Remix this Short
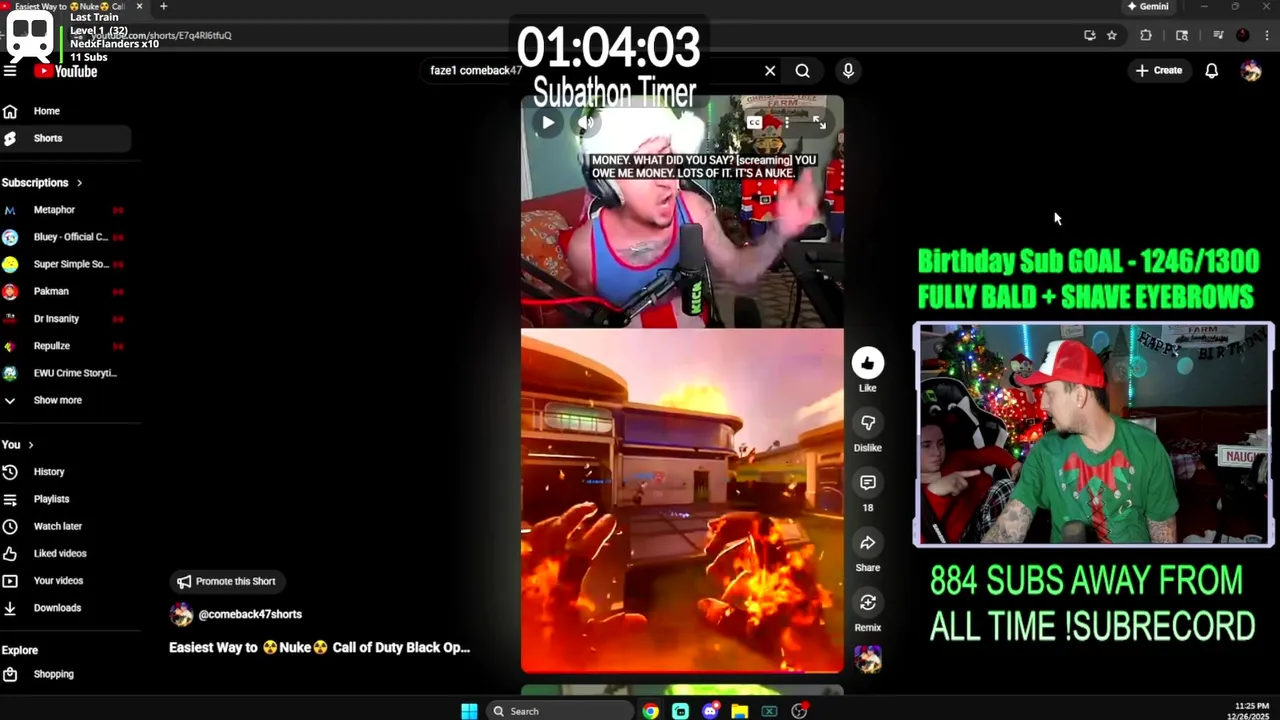Viewport: 1280px width, 720px height. (868, 603)
